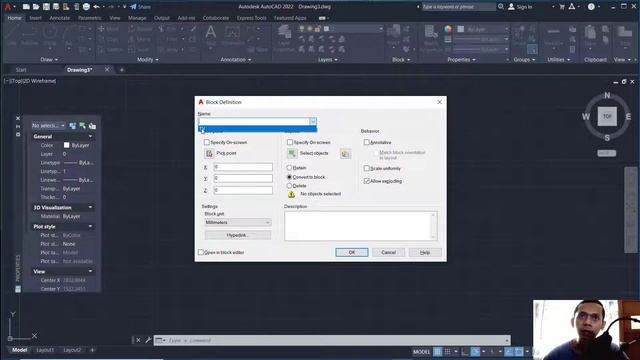This screenshot has height=360, width=640.
Task: Collapse the General section in Properties palette
Action: [x=90, y=136]
